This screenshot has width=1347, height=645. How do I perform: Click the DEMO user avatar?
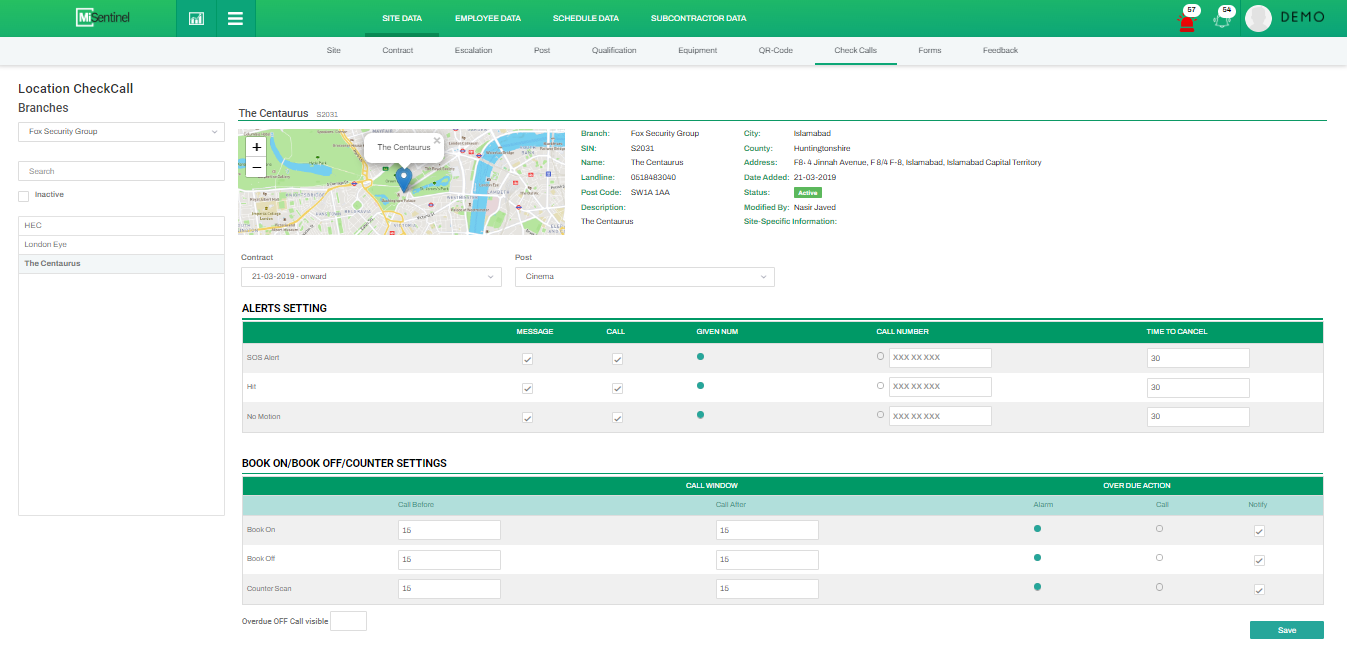point(1258,18)
